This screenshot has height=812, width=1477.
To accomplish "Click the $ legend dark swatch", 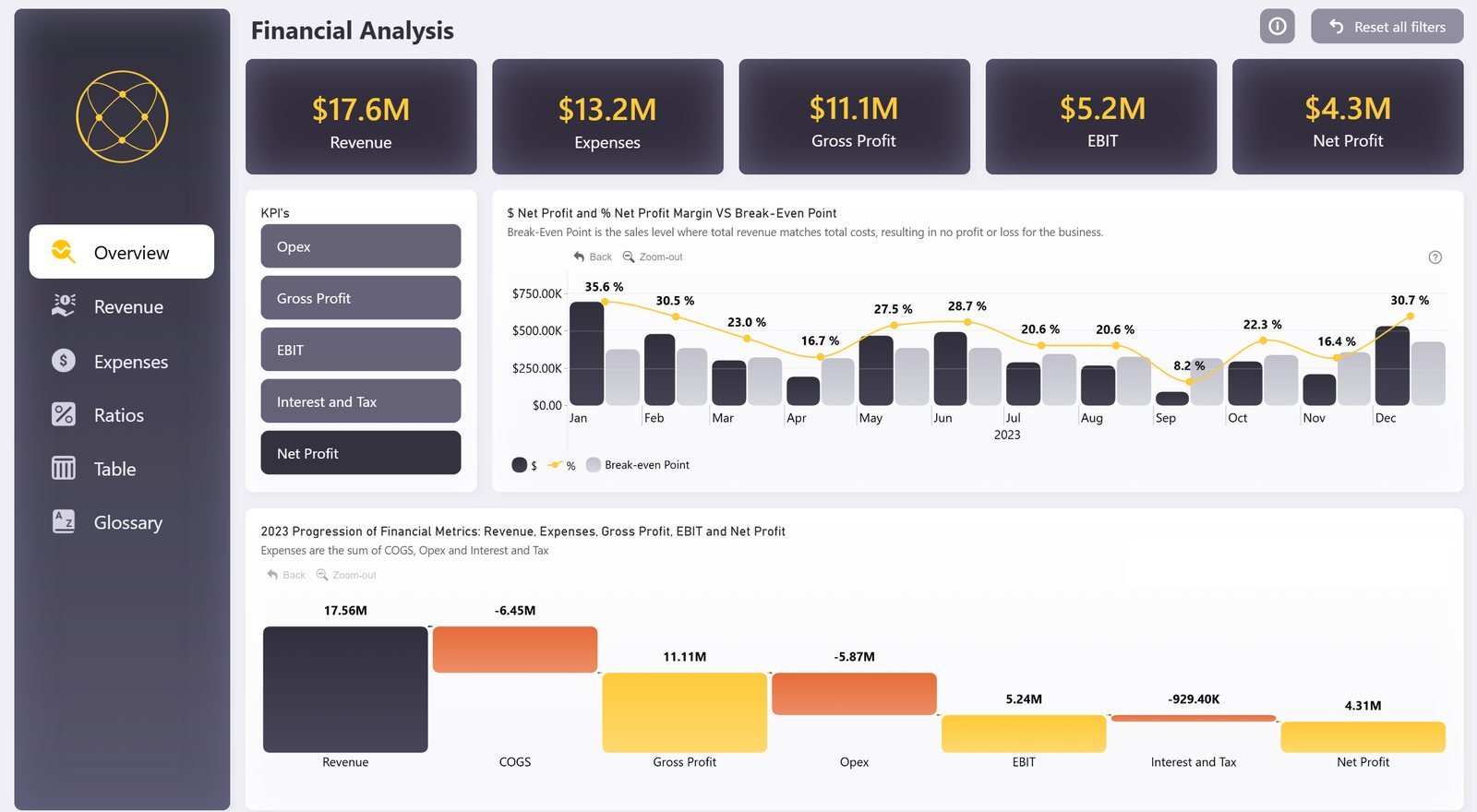I will point(520,465).
